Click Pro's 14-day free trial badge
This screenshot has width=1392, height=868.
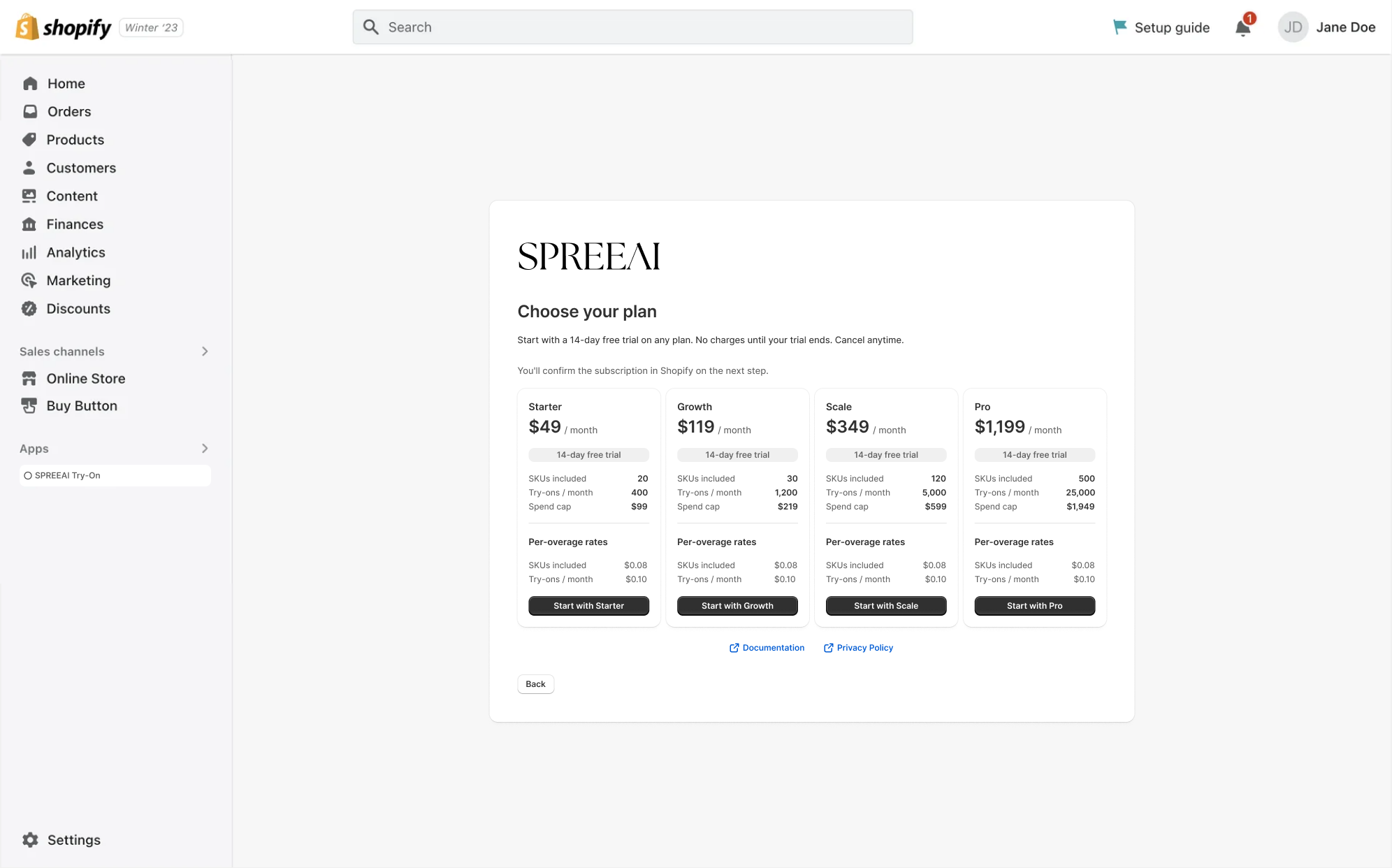point(1034,455)
